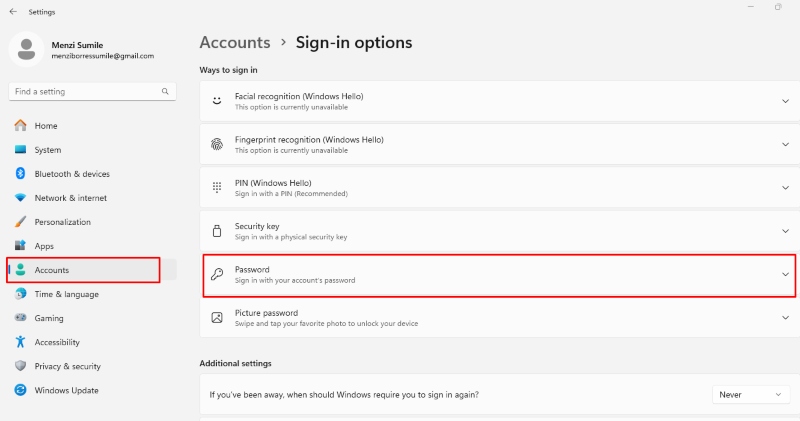Screen dimensions: 800x421
Task: Open Windows Update label
Action: 66,390
